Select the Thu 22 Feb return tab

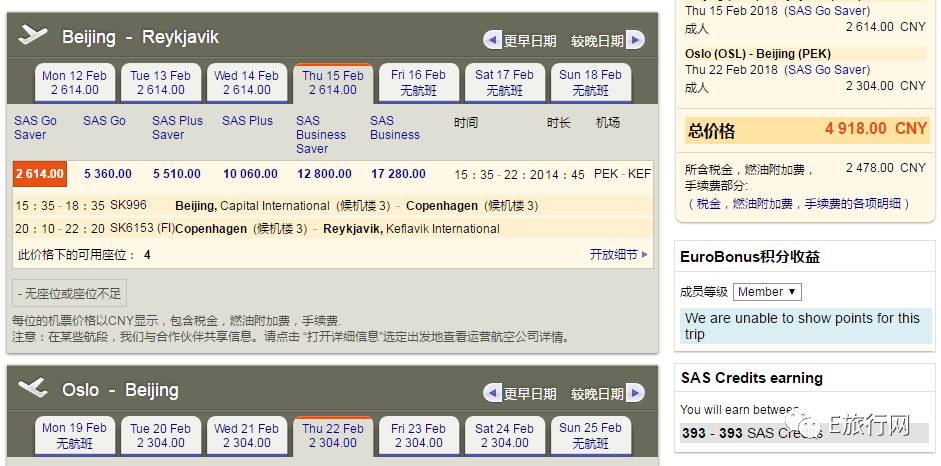(x=333, y=436)
